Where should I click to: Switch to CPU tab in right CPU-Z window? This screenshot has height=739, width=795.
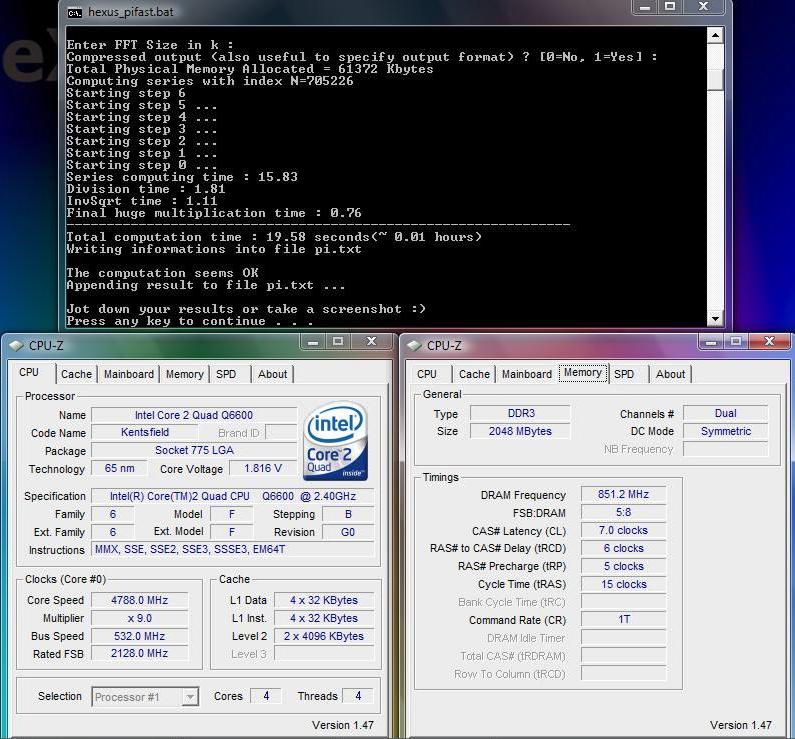[427, 374]
